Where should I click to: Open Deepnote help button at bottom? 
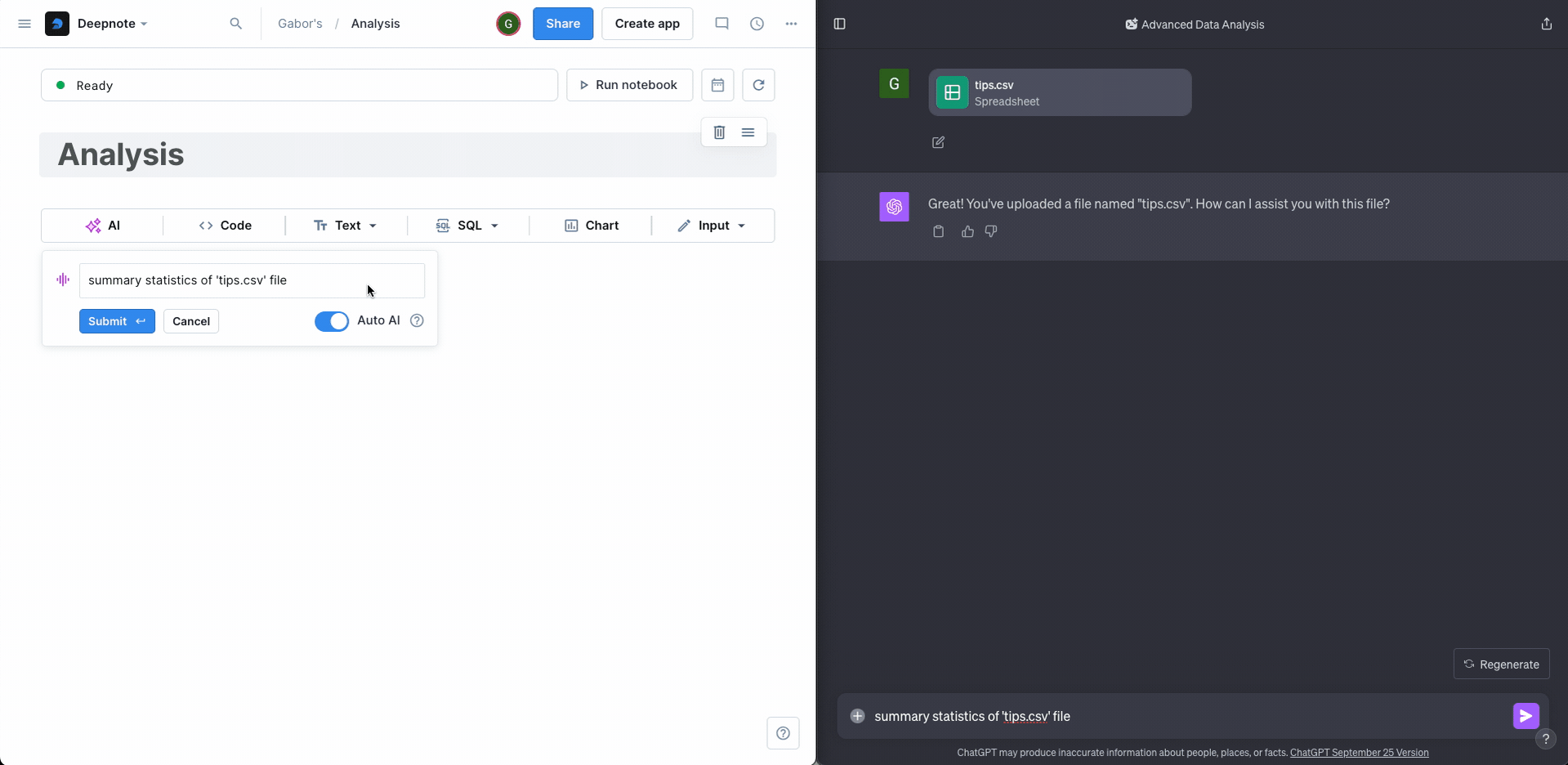click(783, 733)
